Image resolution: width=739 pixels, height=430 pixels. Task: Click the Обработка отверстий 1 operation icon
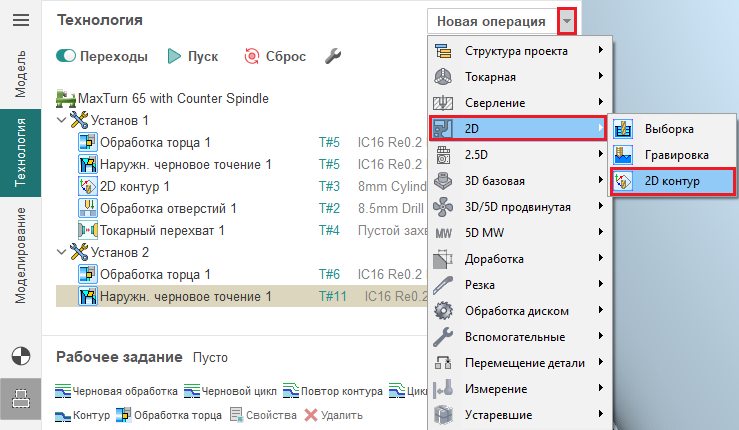(x=87, y=208)
